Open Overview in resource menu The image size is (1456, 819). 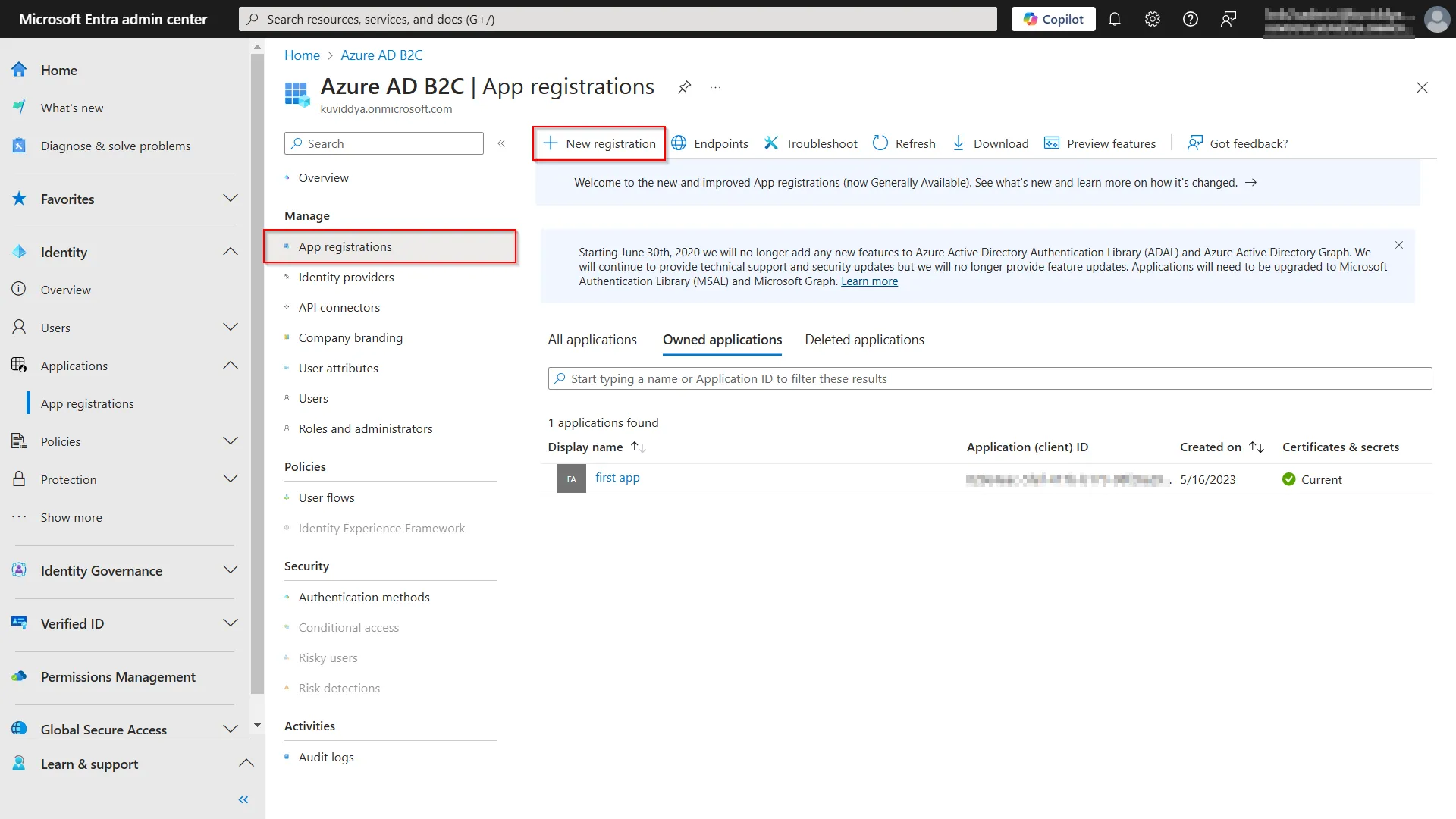(324, 177)
